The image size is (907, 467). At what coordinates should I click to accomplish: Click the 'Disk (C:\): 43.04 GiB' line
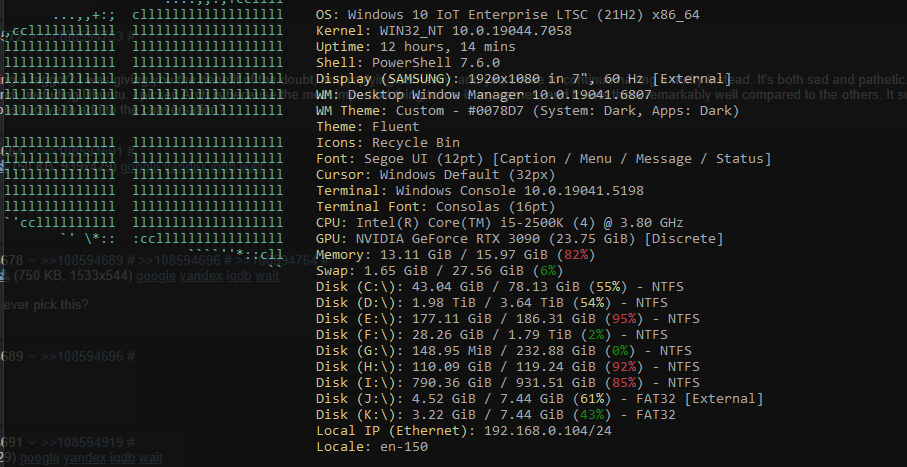click(x=500, y=286)
